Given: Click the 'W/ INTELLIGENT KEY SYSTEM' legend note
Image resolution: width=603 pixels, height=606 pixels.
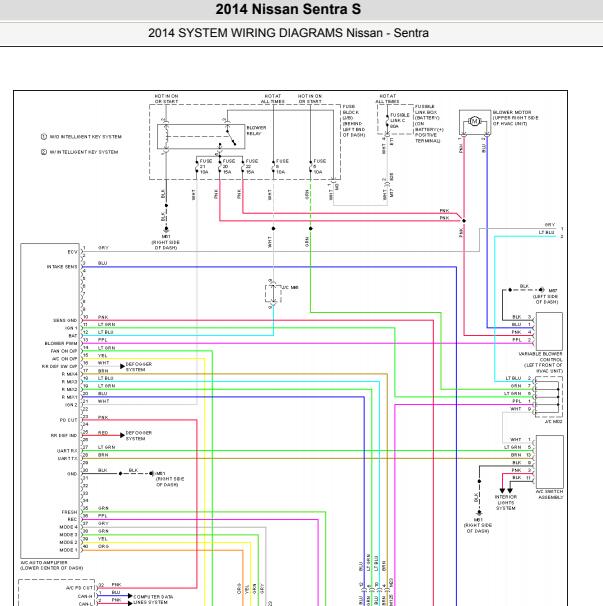Looking at the screenshot, I should [x=84, y=152].
